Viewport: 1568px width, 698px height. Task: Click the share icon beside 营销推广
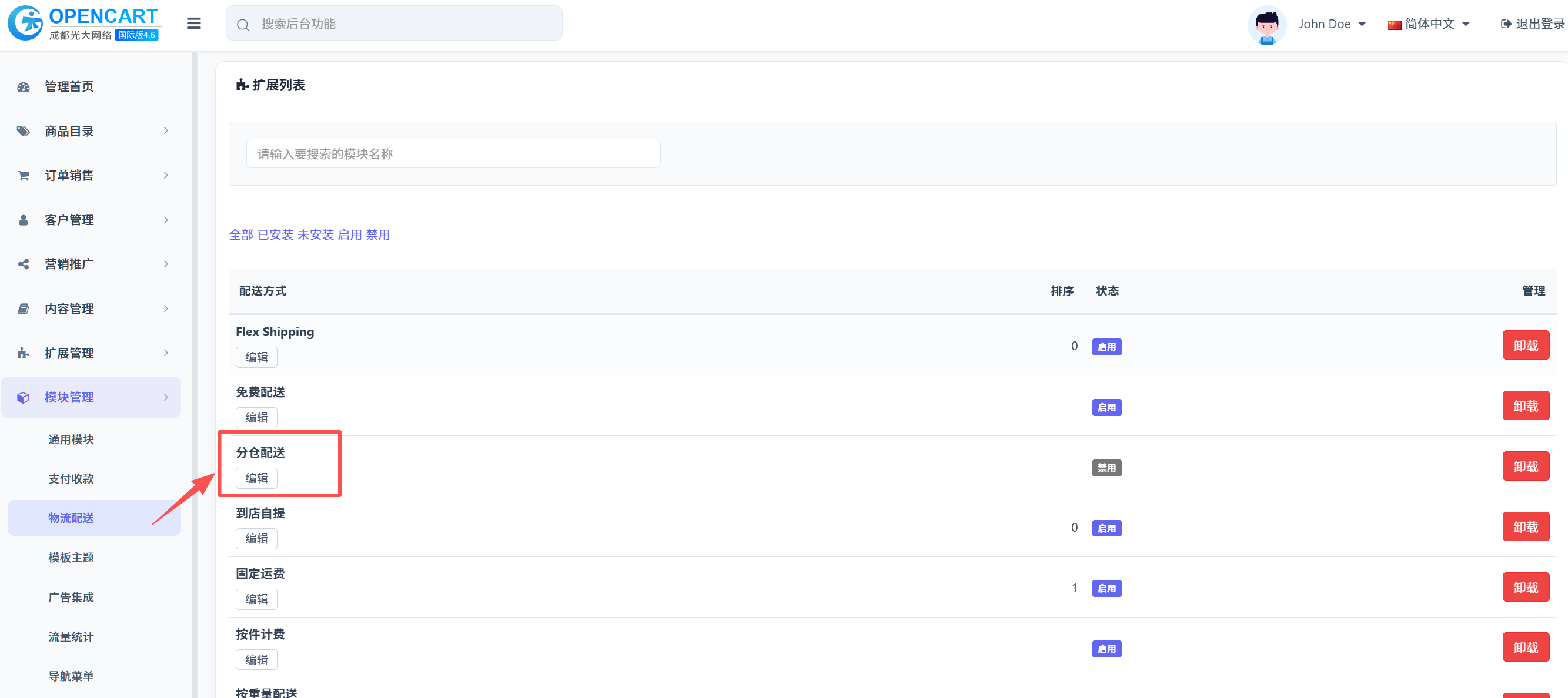click(x=23, y=264)
